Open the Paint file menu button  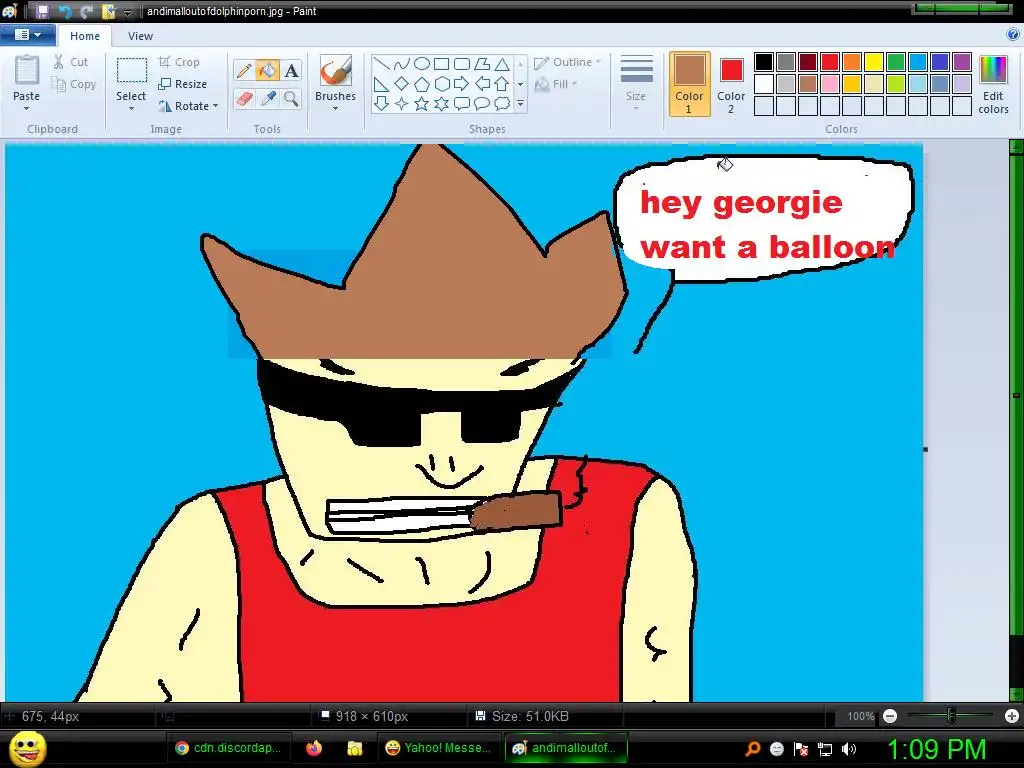(27, 35)
